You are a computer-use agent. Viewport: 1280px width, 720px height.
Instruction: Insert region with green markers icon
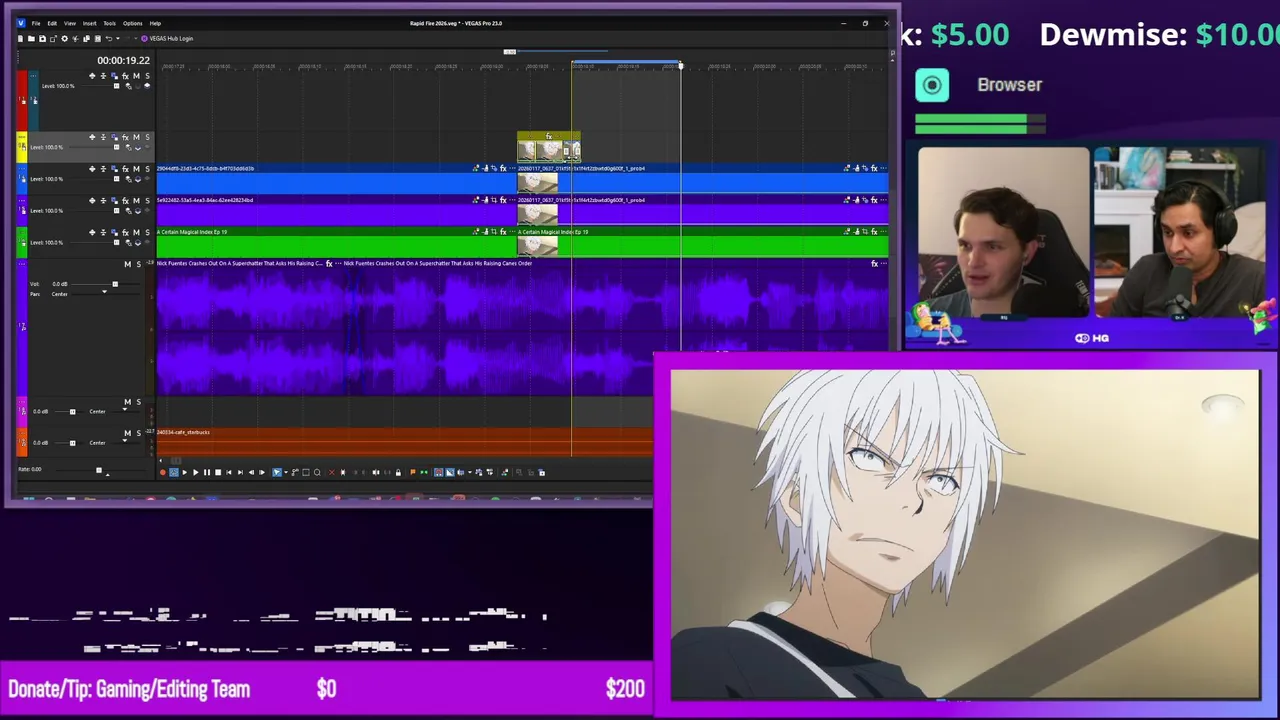click(424, 472)
